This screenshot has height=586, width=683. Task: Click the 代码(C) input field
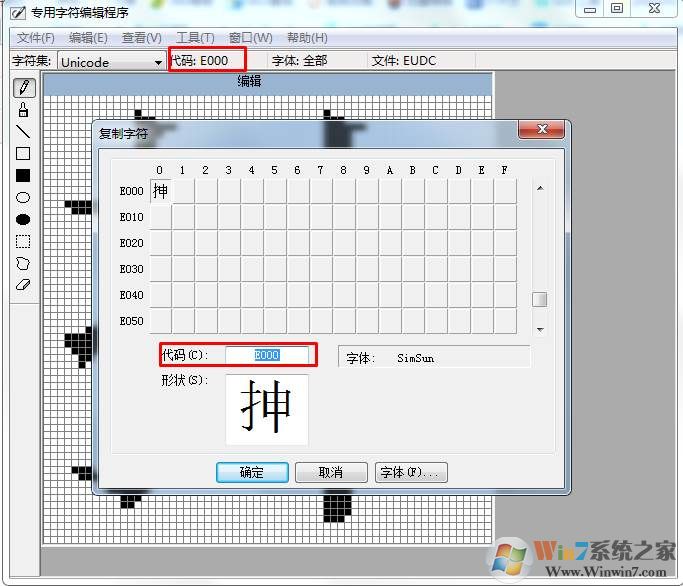click(267, 355)
